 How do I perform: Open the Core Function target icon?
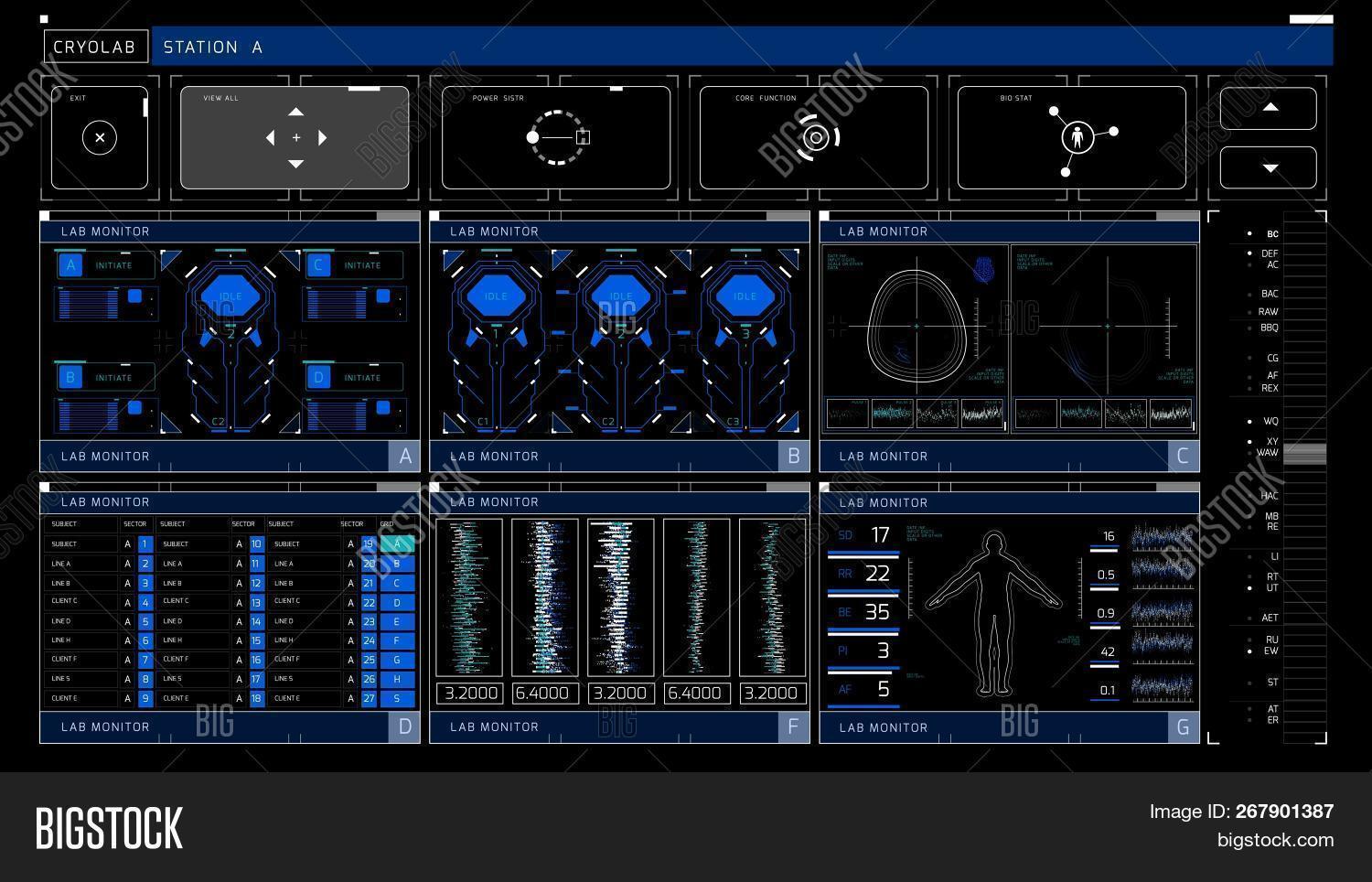point(814,138)
